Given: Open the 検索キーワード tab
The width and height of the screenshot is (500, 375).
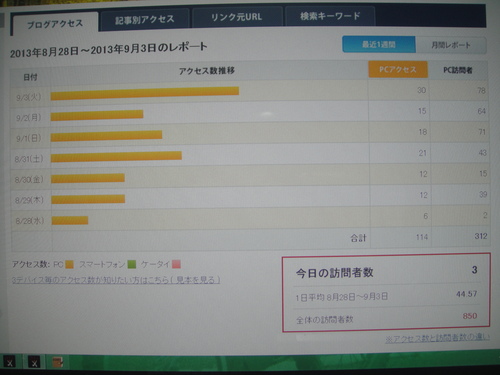Looking at the screenshot, I should point(330,16).
